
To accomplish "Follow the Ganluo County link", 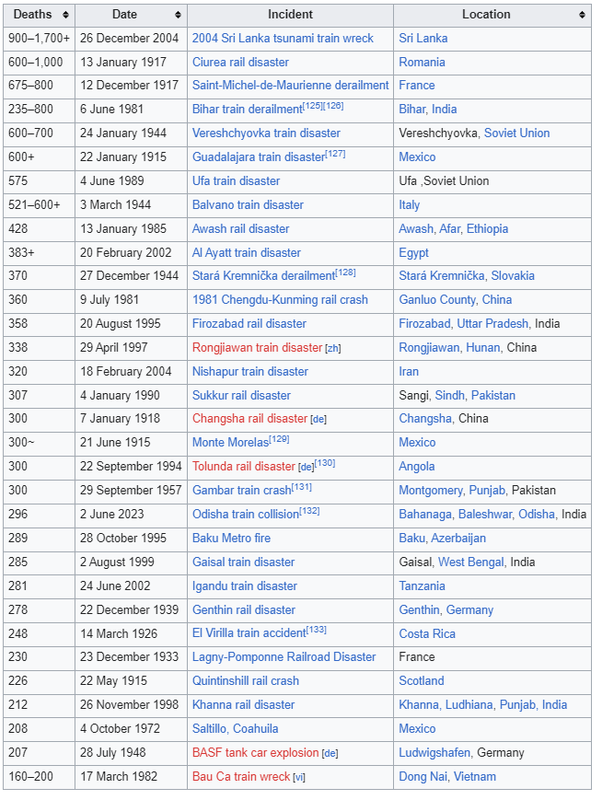I will point(437,300).
